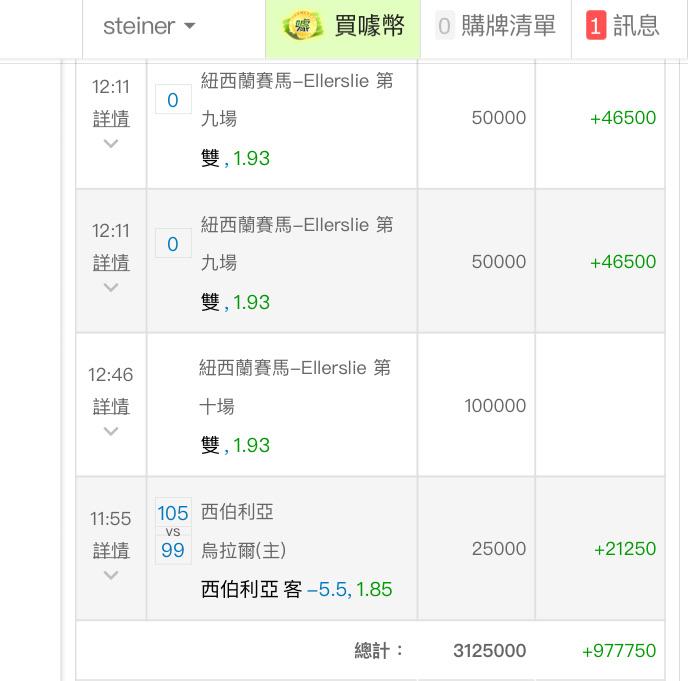Click the 購牌清單 zero count badge

tap(444, 26)
